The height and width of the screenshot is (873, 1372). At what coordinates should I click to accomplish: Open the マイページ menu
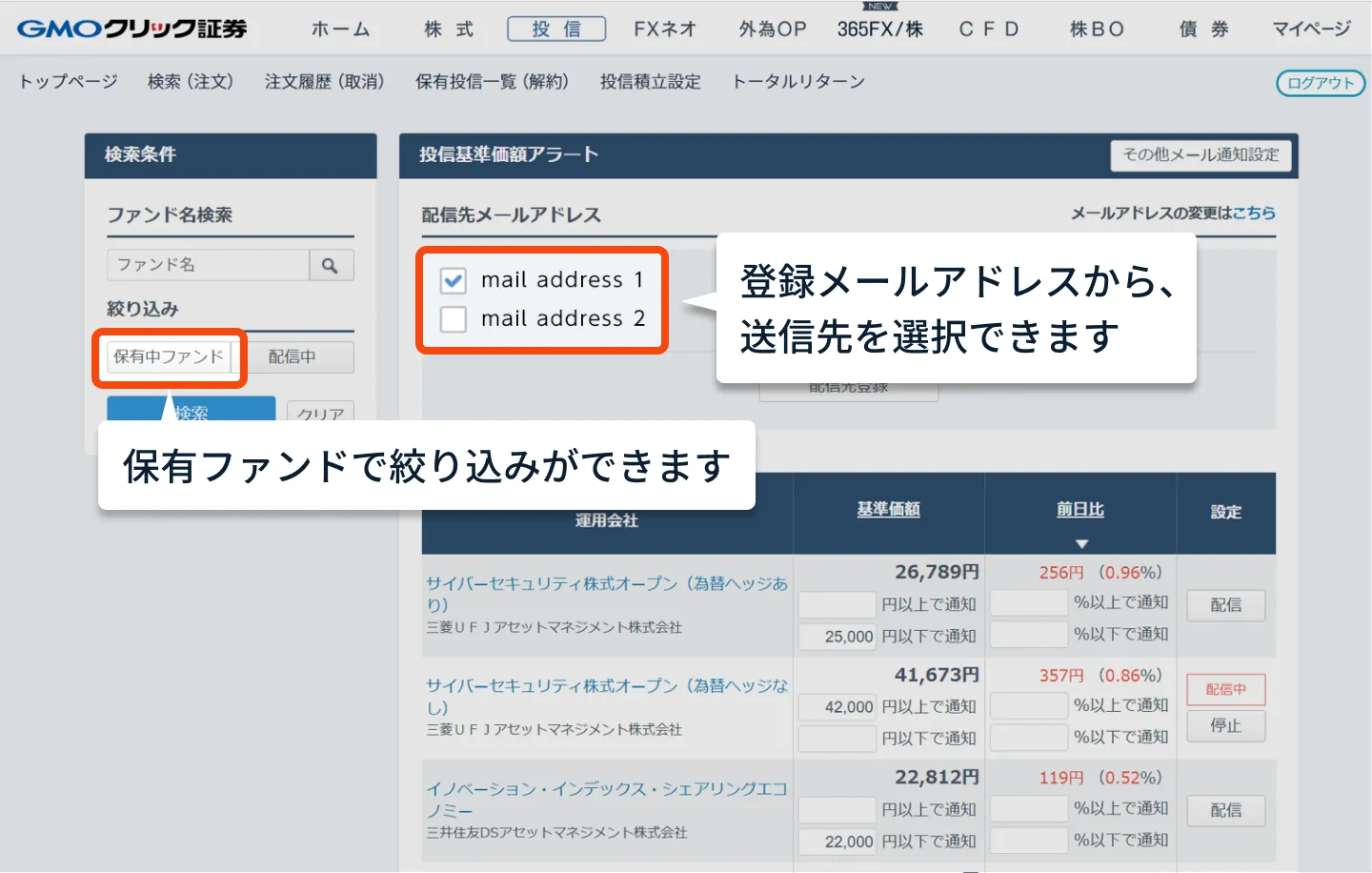coord(1311,29)
